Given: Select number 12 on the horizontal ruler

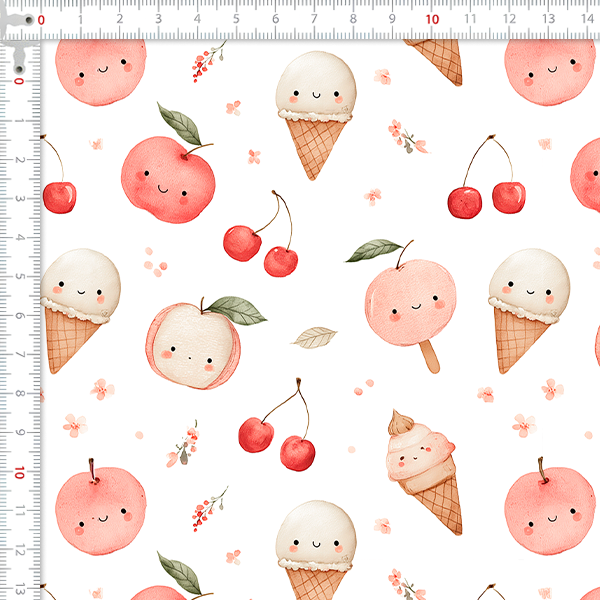Looking at the screenshot, I should coord(509,19).
